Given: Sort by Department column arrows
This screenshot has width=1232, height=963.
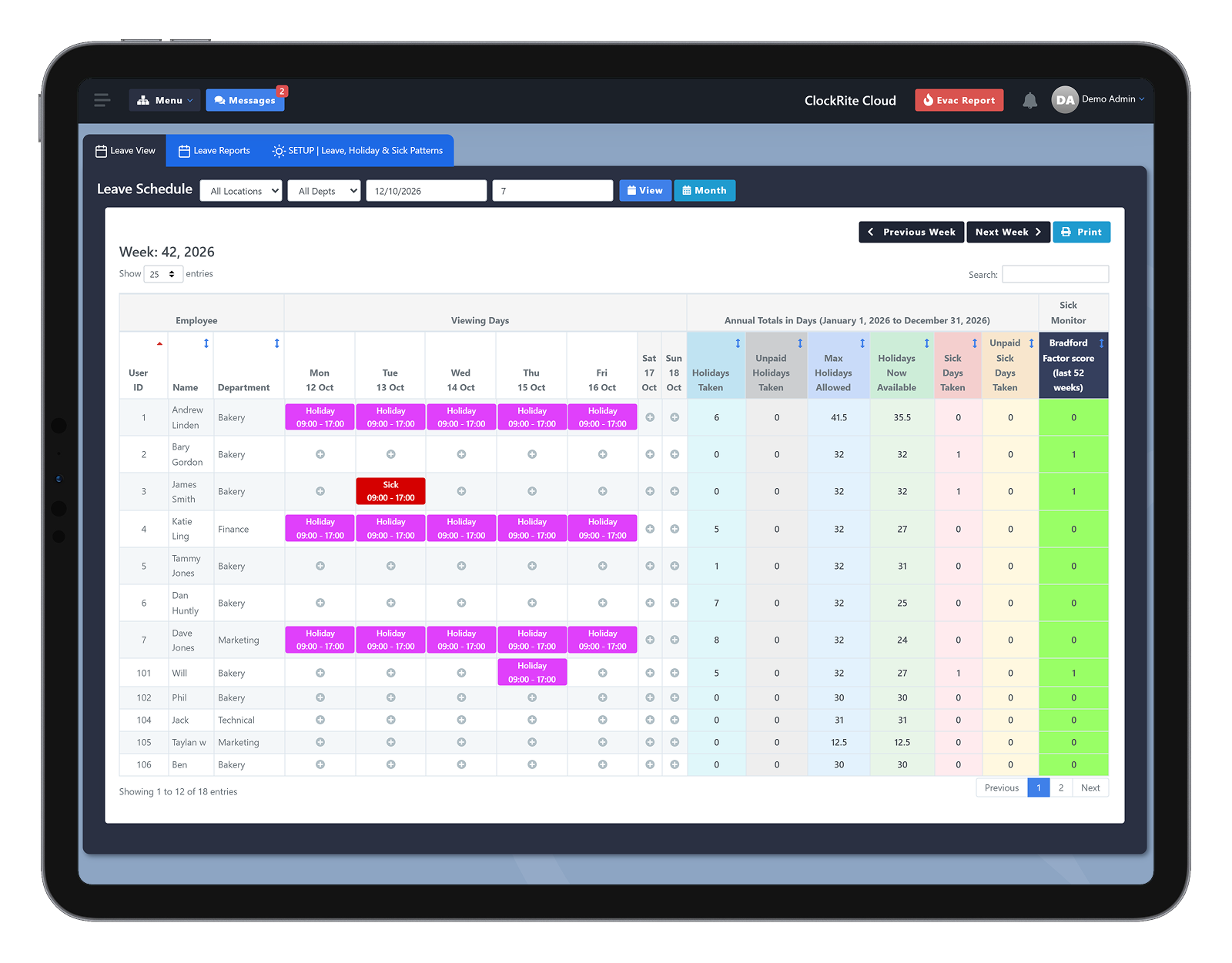Looking at the screenshot, I should point(277,343).
